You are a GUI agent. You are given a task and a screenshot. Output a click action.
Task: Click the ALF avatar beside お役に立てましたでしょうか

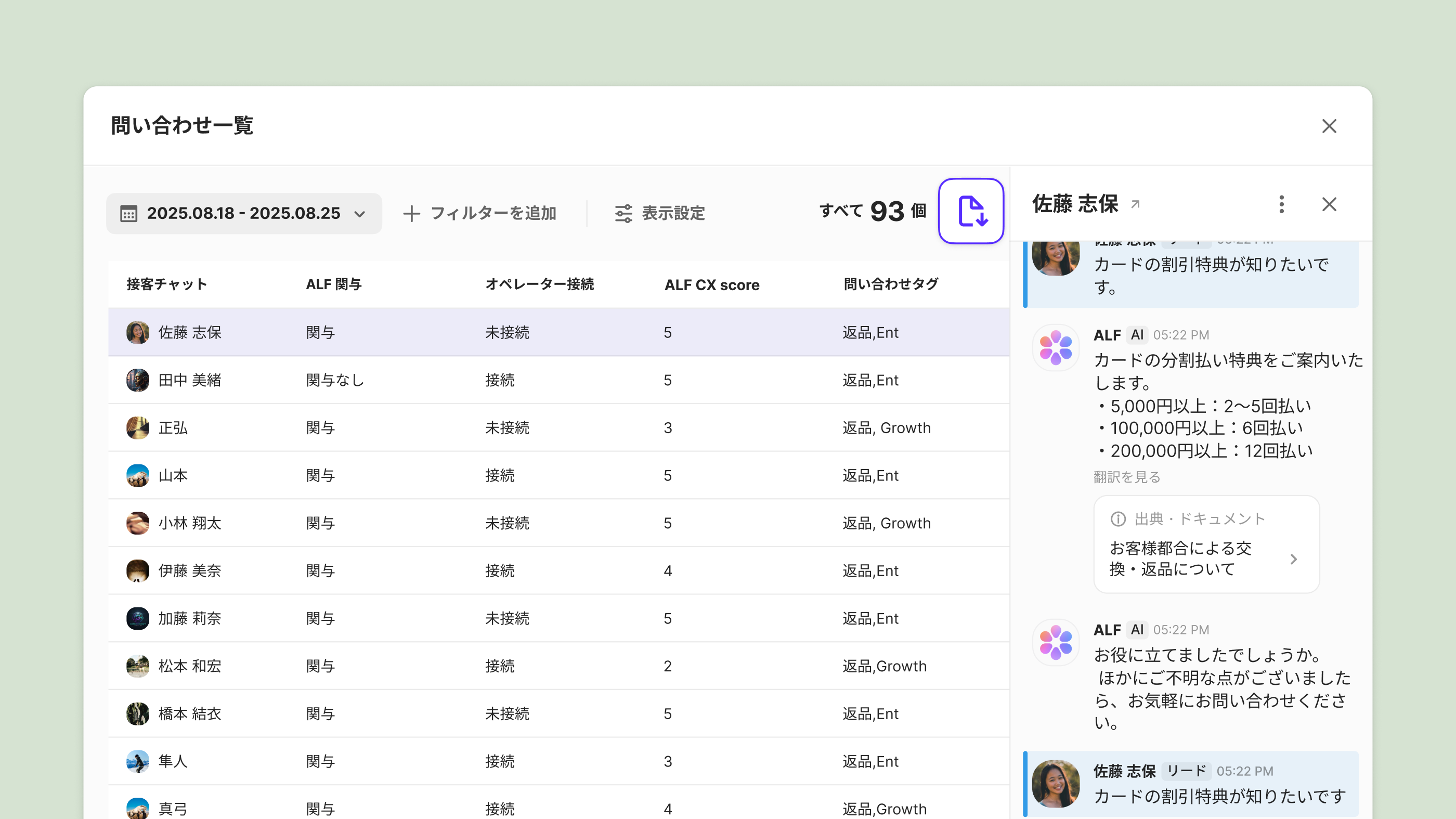(1056, 643)
